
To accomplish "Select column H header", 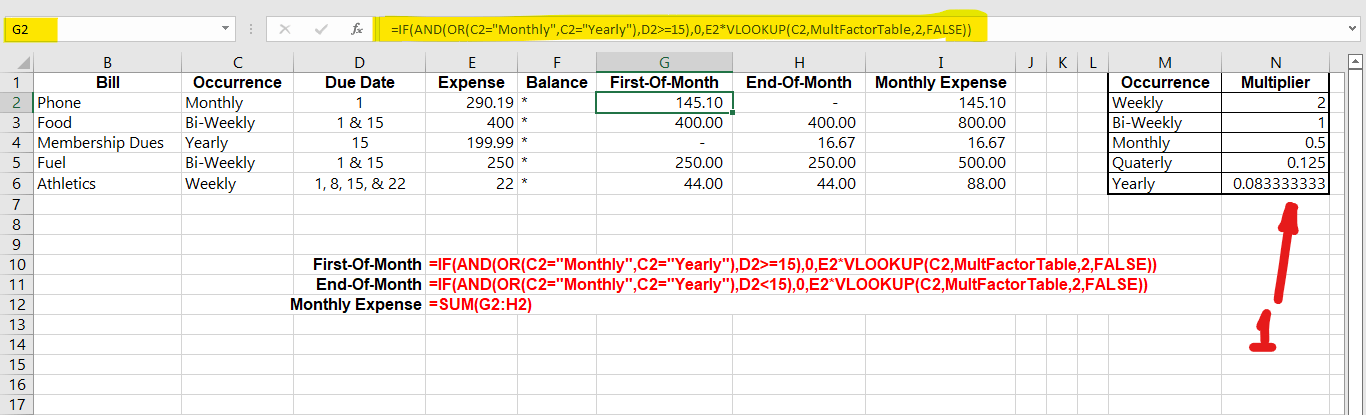I will pyautogui.click(x=799, y=62).
